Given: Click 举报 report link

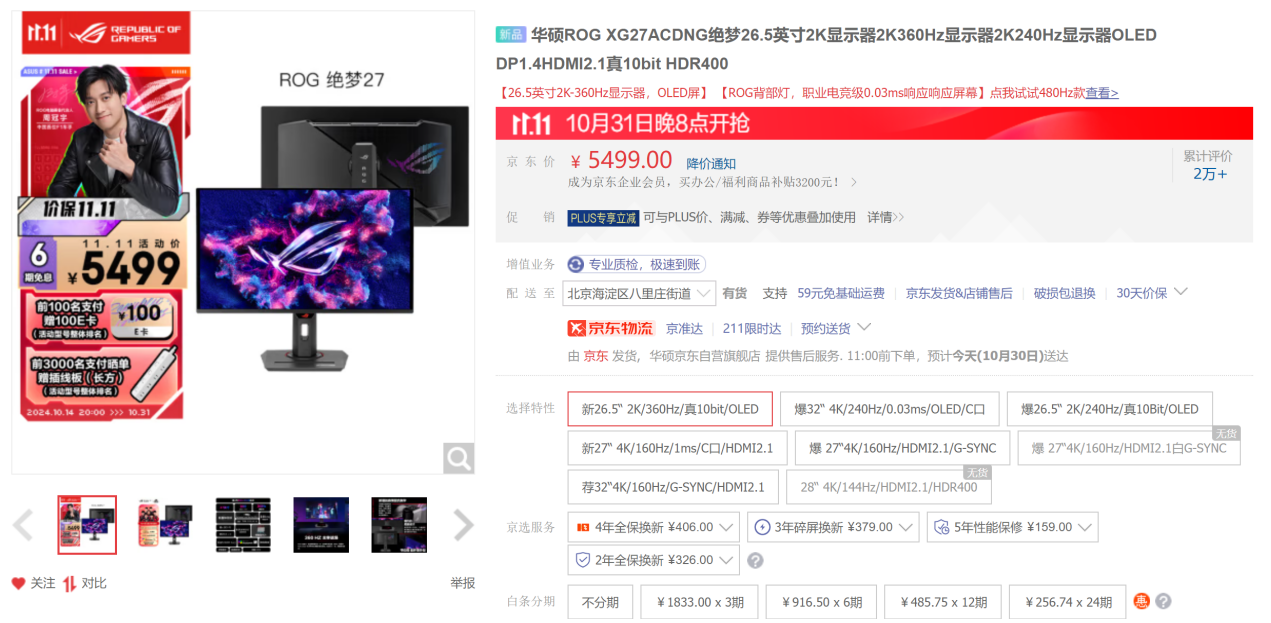Looking at the screenshot, I should click(463, 583).
